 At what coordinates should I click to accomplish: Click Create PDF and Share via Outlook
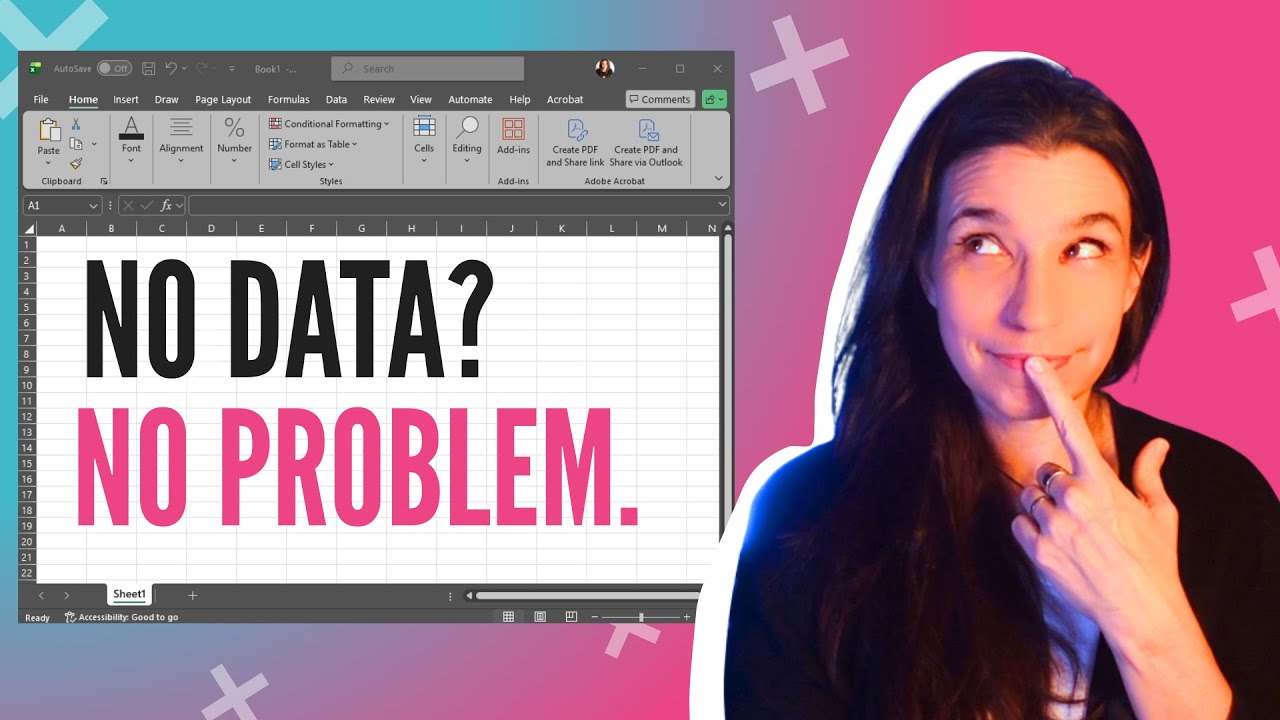click(x=646, y=142)
